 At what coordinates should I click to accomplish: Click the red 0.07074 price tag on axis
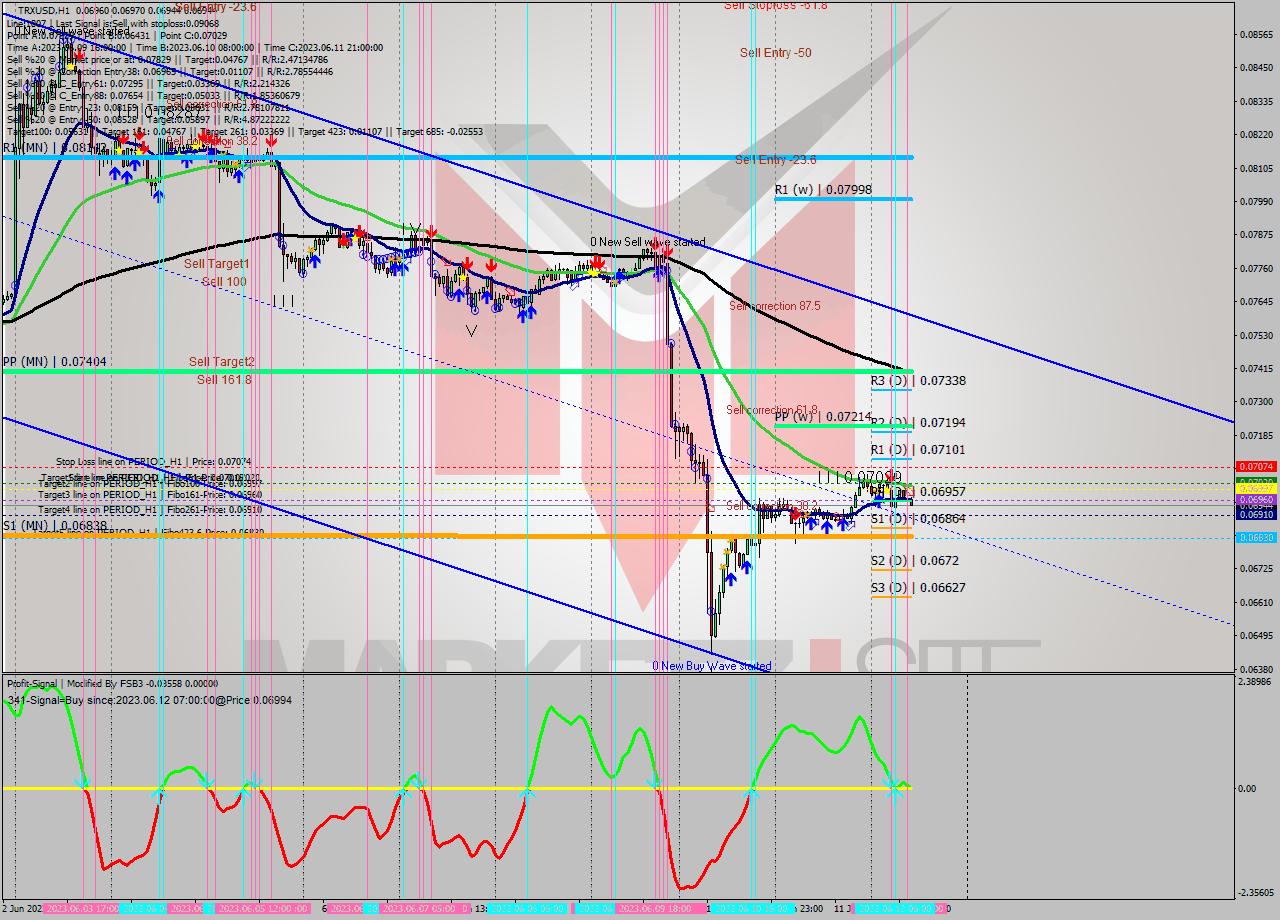click(1256, 467)
